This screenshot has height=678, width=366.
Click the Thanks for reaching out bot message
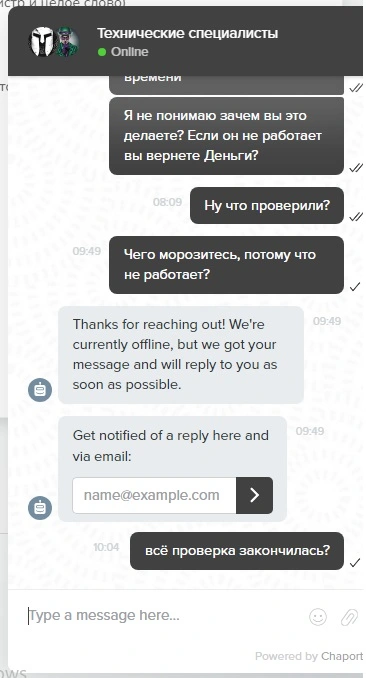click(x=181, y=355)
